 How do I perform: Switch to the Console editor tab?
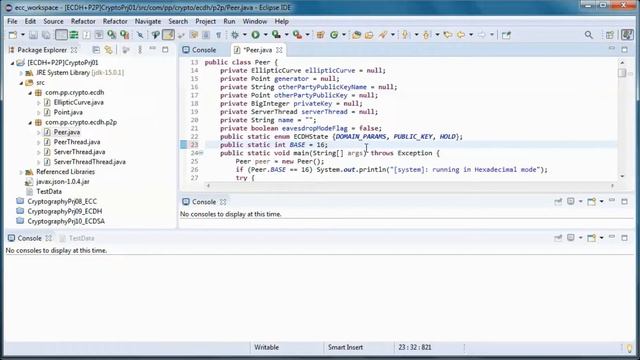(200, 50)
